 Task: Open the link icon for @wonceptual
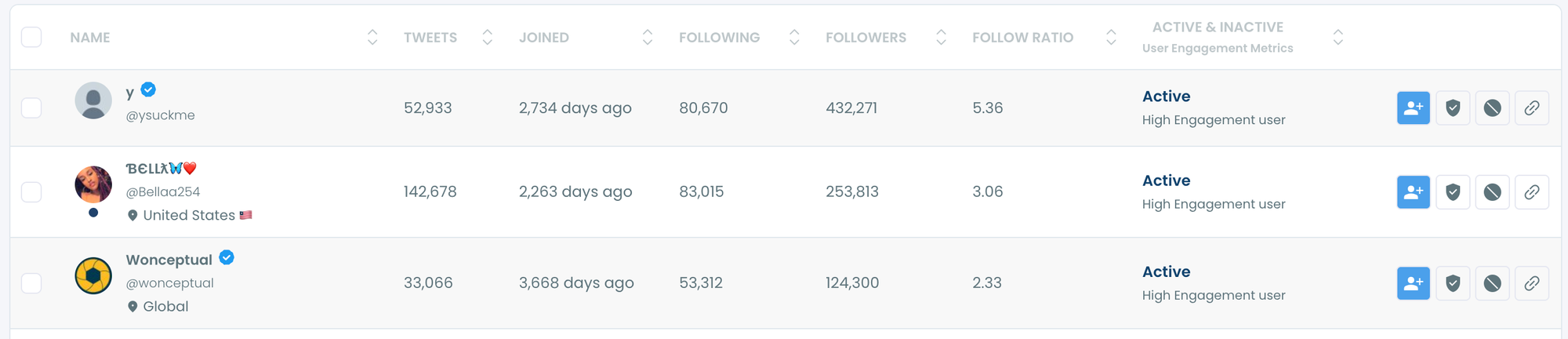[x=1531, y=283]
